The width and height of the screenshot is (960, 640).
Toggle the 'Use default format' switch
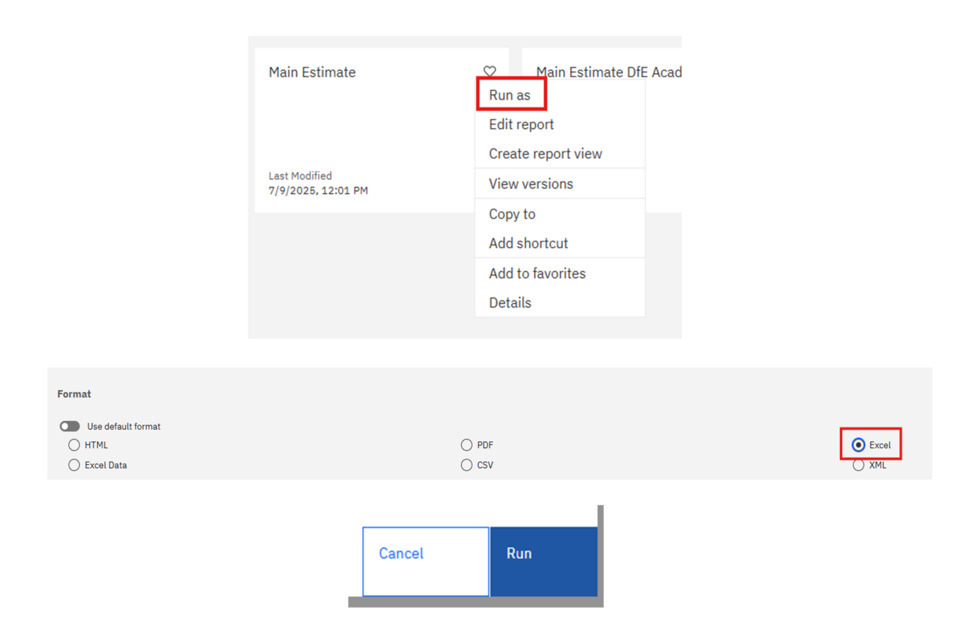point(70,426)
